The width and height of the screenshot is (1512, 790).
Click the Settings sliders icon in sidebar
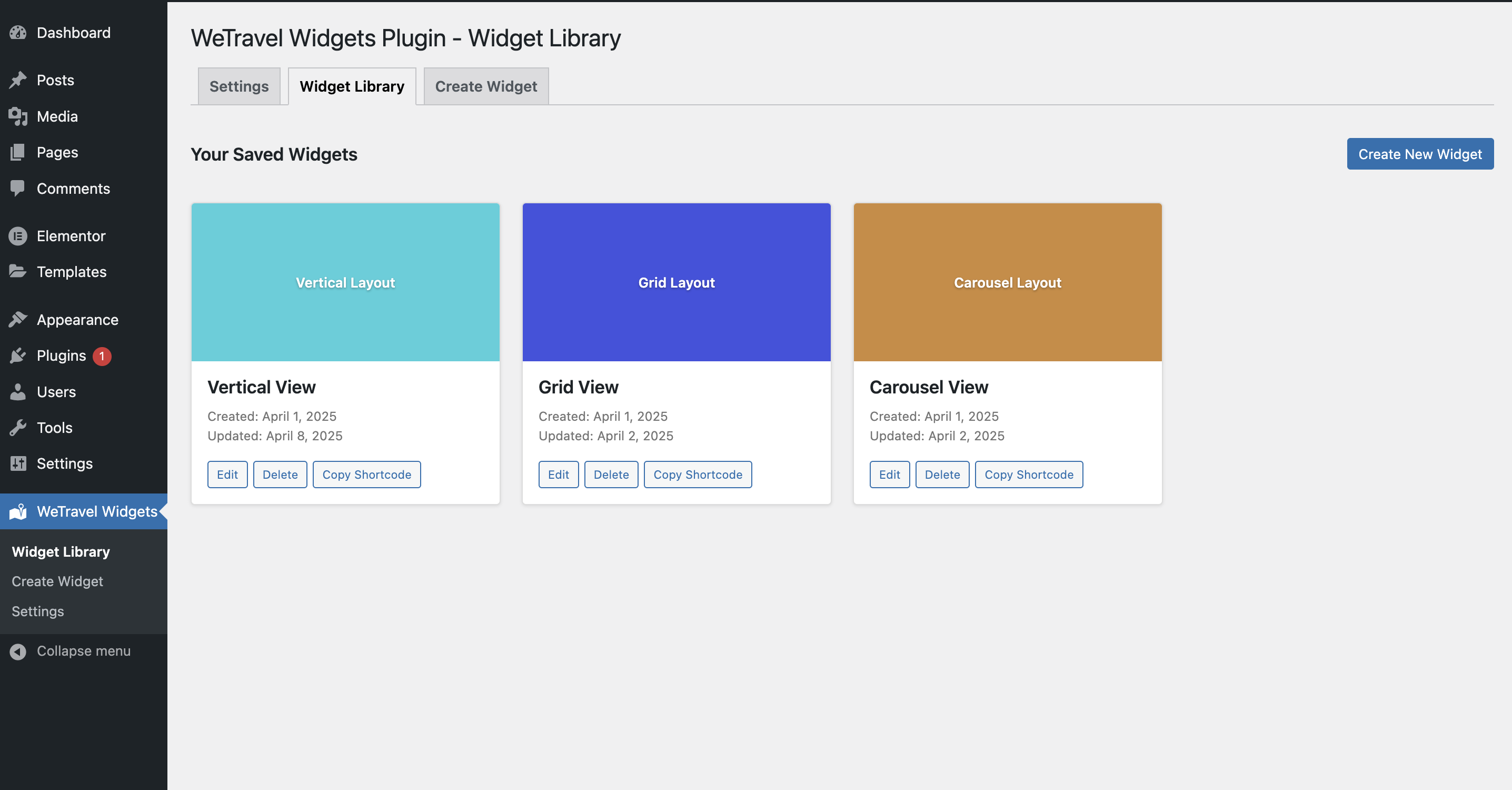pyautogui.click(x=17, y=463)
